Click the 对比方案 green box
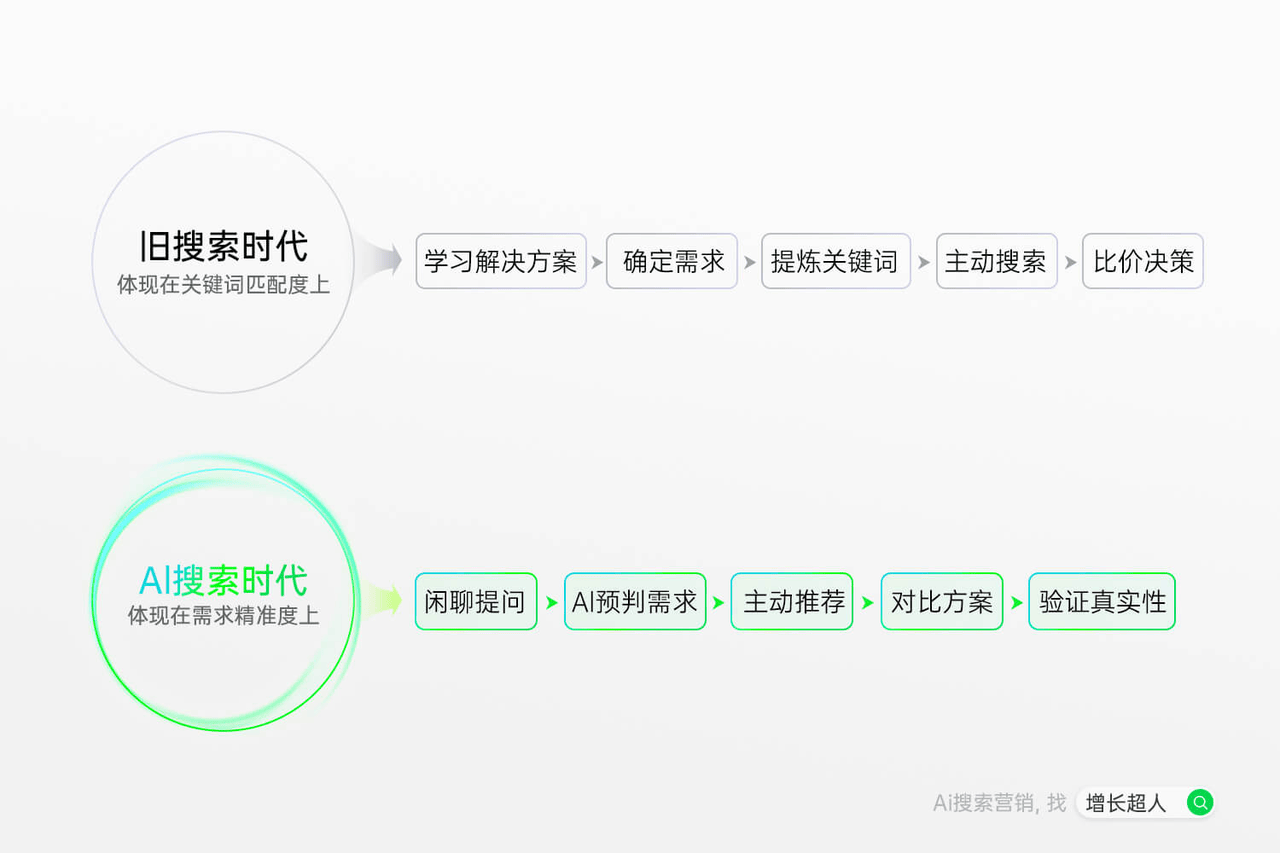 942,601
